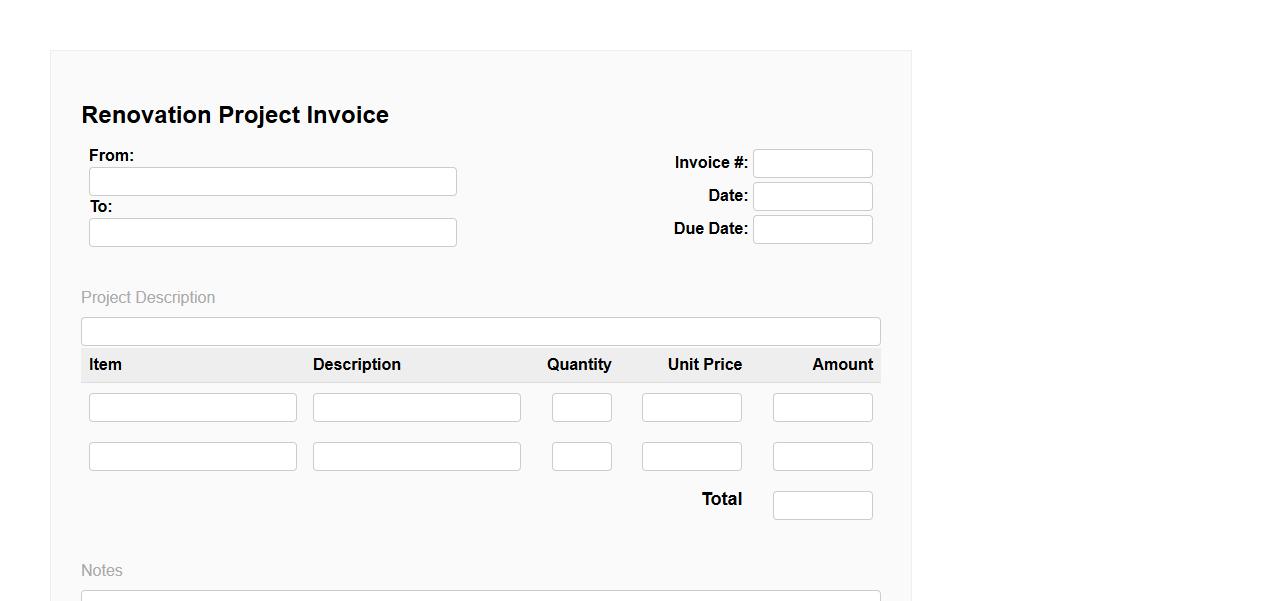Click the To input field

272,233
